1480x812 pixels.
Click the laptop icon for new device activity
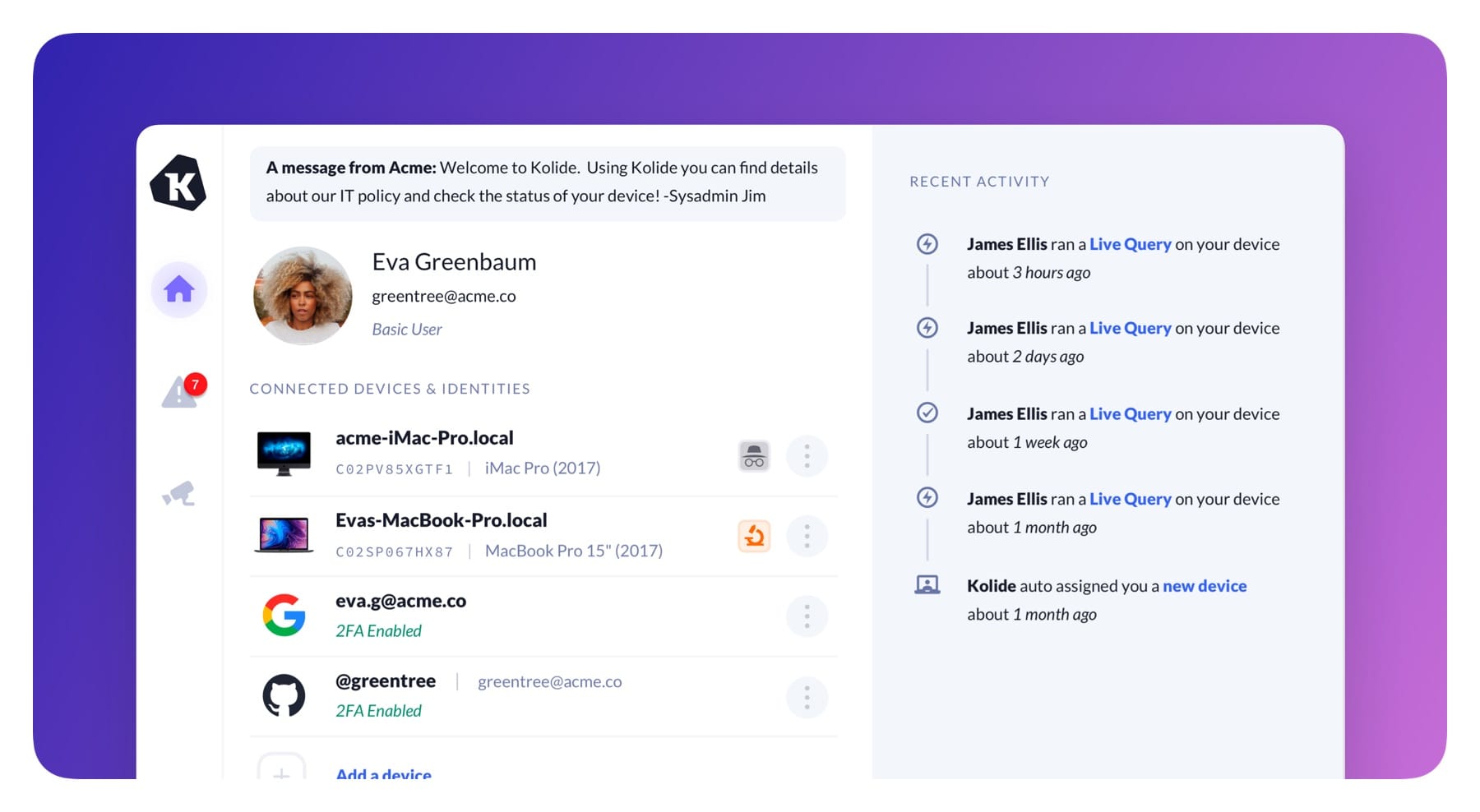point(927,585)
